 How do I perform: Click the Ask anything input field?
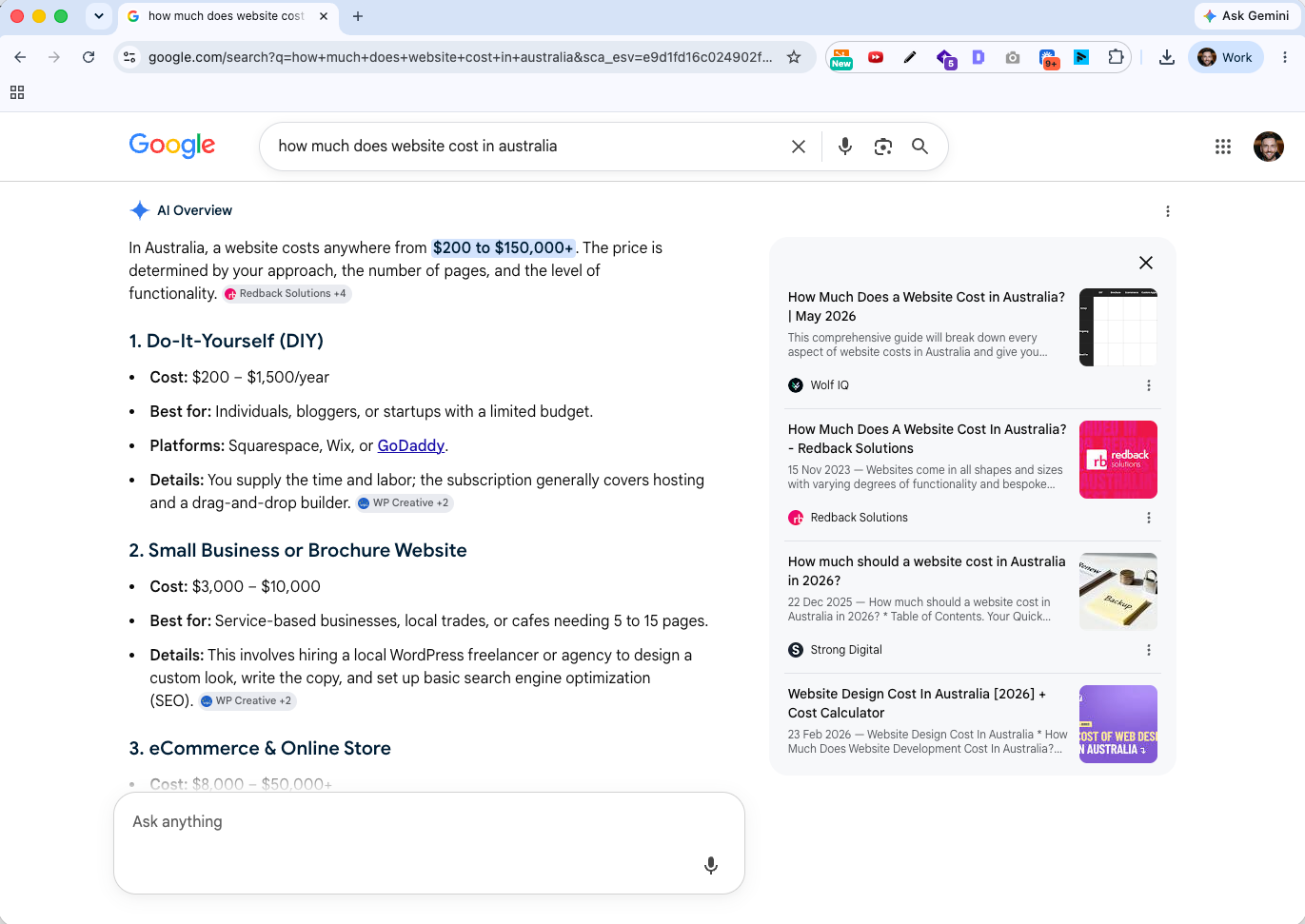click(x=429, y=843)
